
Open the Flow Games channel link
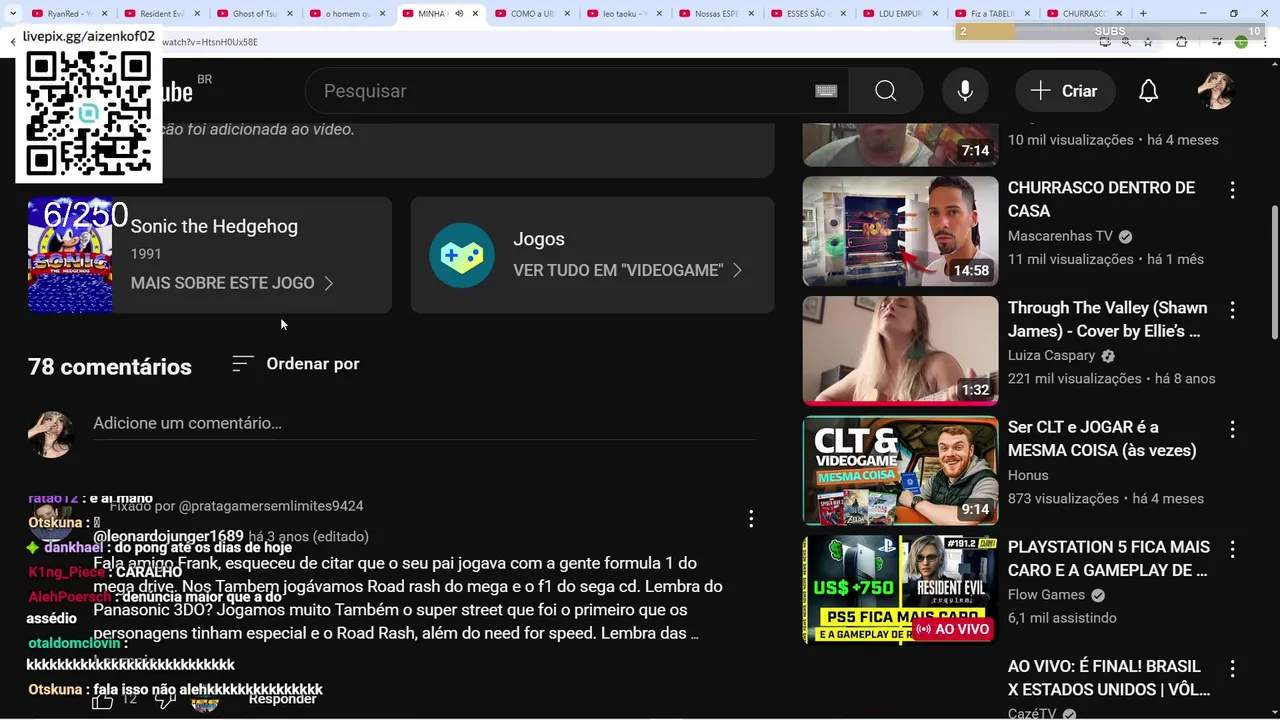[1046, 595]
